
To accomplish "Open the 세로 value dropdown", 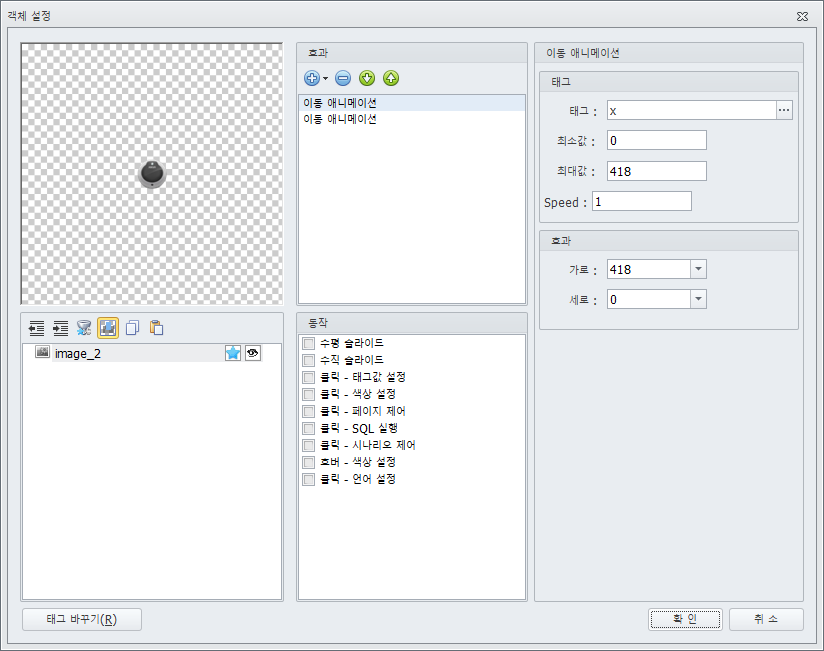I will [698, 298].
